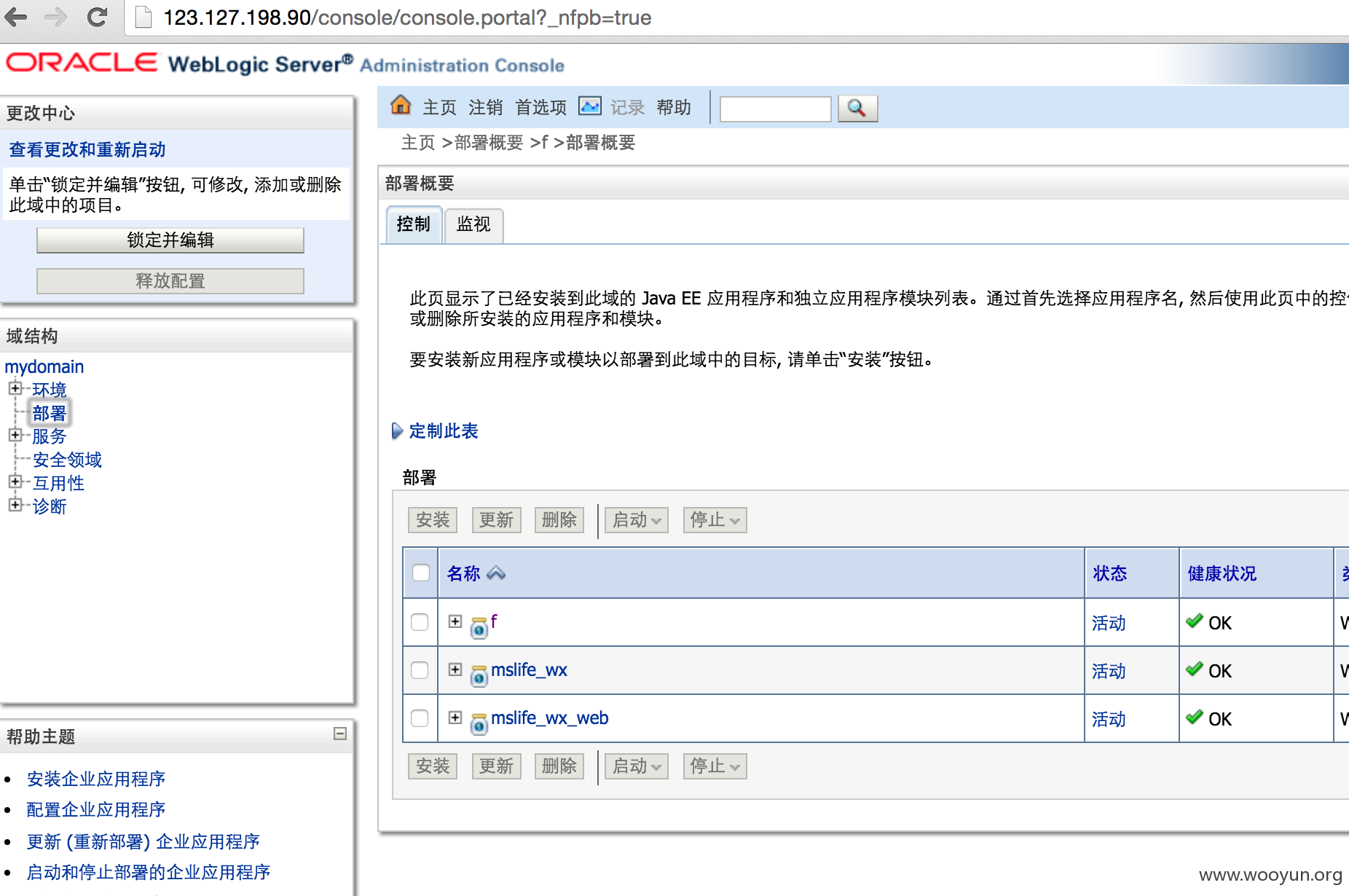Check the checkbox for mslife_wx
The width and height of the screenshot is (1349, 896).
[x=420, y=670]
